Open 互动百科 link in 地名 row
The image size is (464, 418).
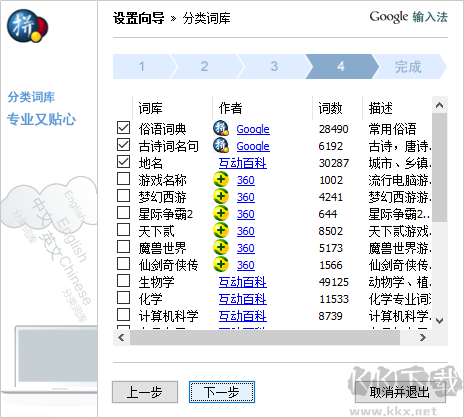point(243,163)
